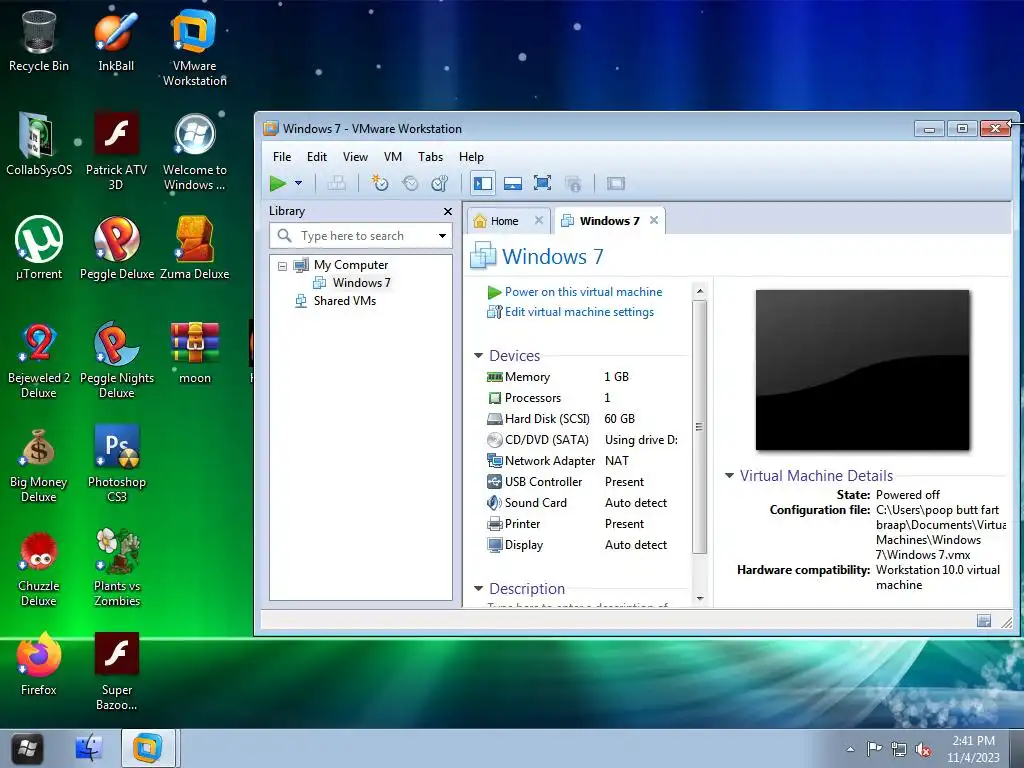Select the Zuma Deluxe desktop icon
1024x768 pixels.
pyautogui.click(x=195, y=248)
